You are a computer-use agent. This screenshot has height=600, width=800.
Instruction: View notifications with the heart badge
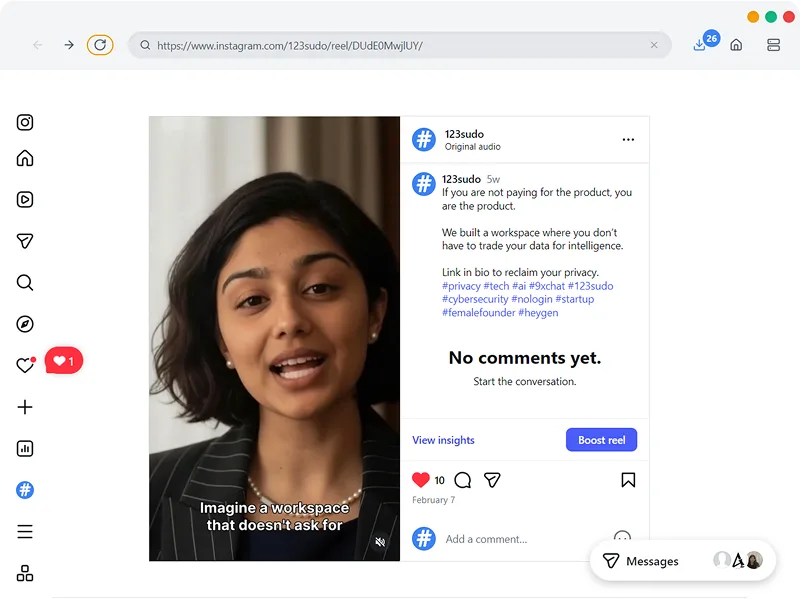click(x=24, y=364)
